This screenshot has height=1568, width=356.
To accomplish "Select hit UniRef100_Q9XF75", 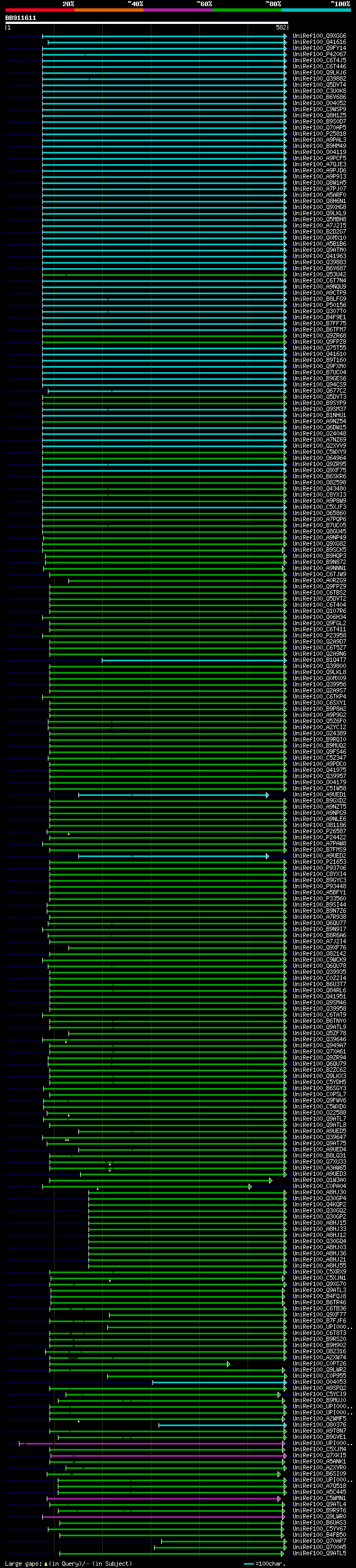I will 319,470.
